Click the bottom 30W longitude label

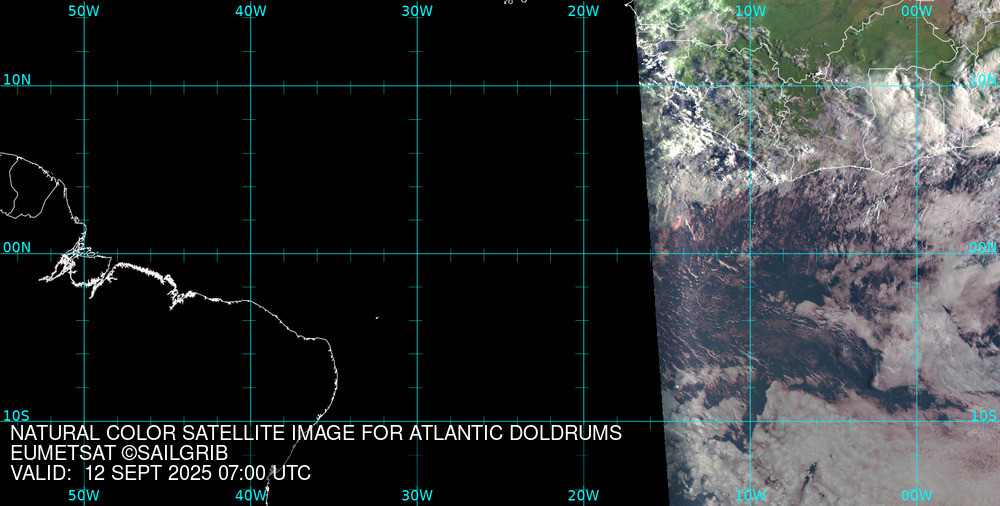point(418,495)
